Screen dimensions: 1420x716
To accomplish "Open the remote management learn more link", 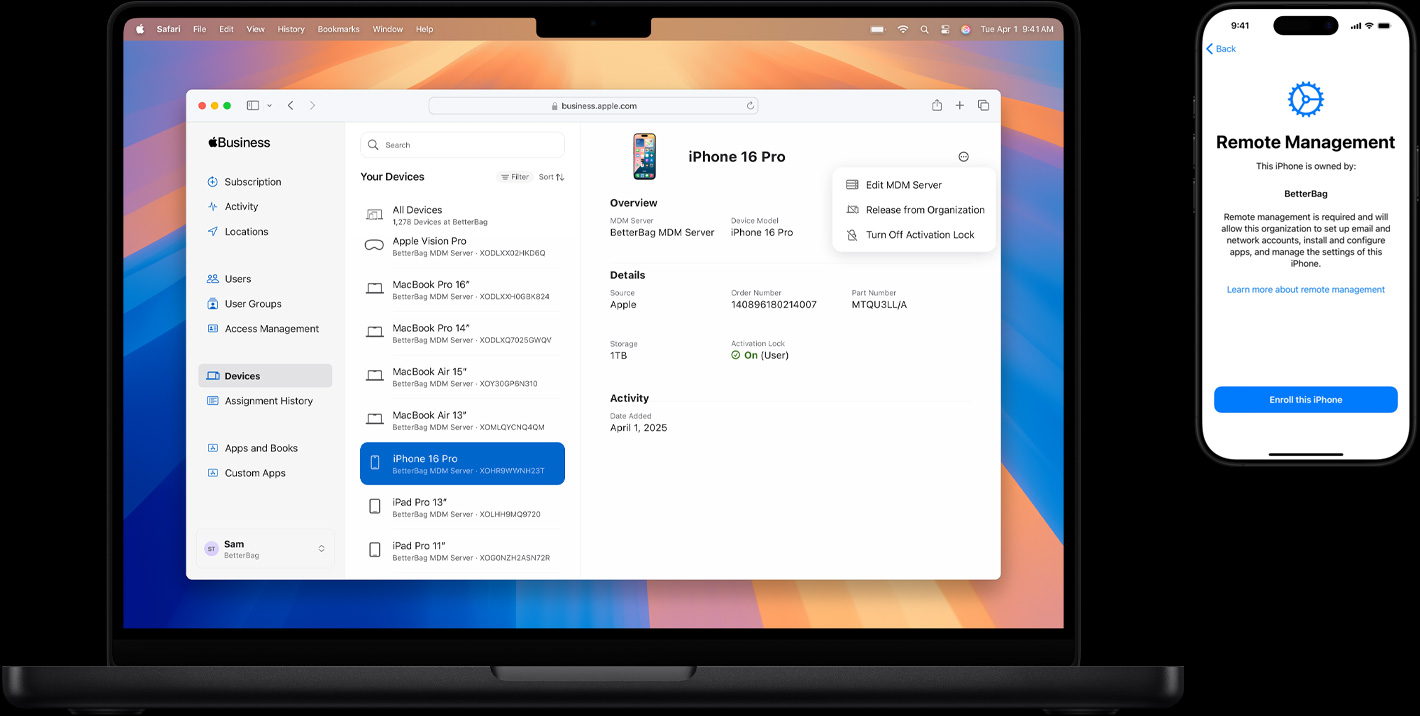I will [x=1305, y=288].
